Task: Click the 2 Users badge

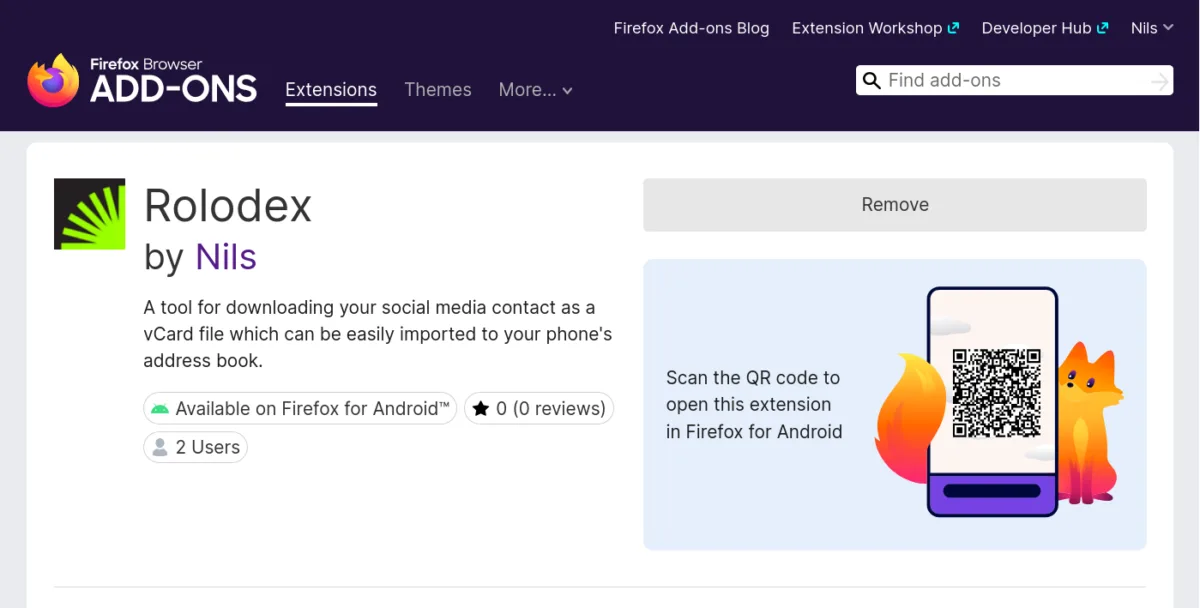Action: click(195, 447)
